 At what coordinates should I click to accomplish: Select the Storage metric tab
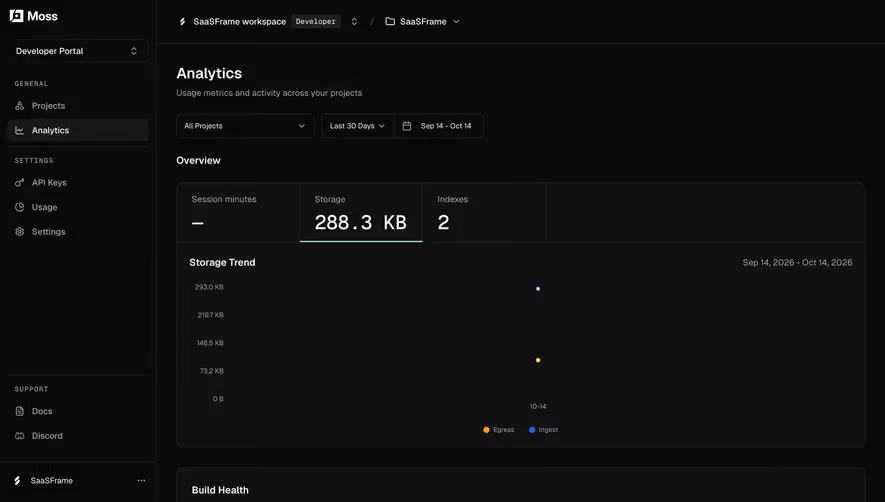361,212
